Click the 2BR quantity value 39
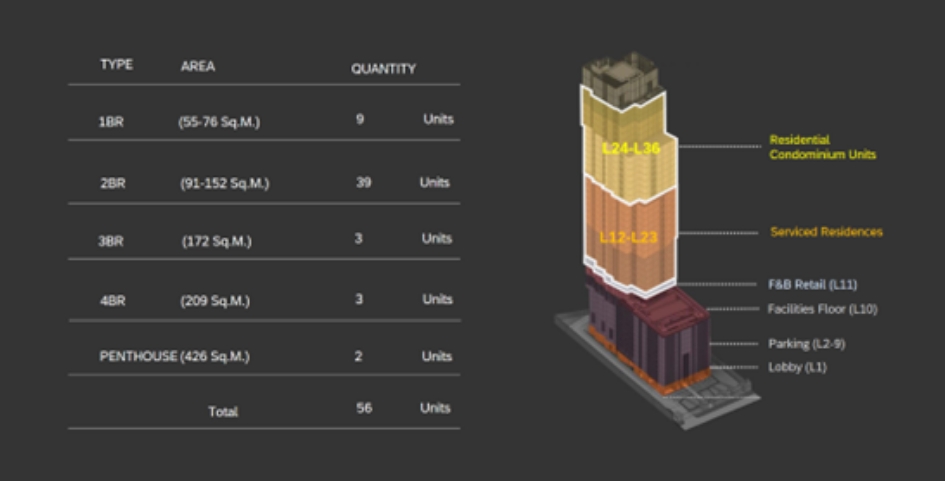Image resolution: width=945 pixels, height=481 pixels. [362, 182]
